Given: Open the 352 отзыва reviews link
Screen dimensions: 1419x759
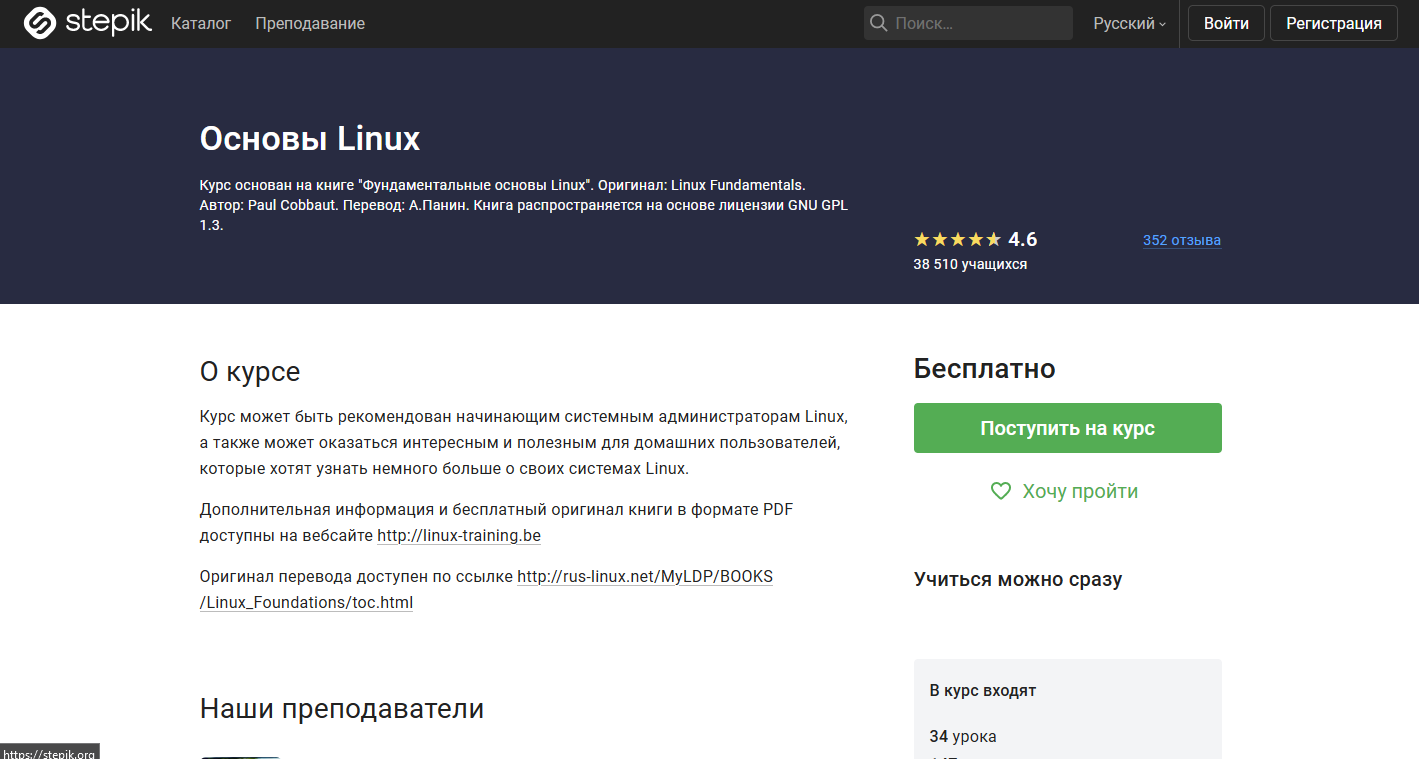Looking at the screenshot, I should 1181,240.
